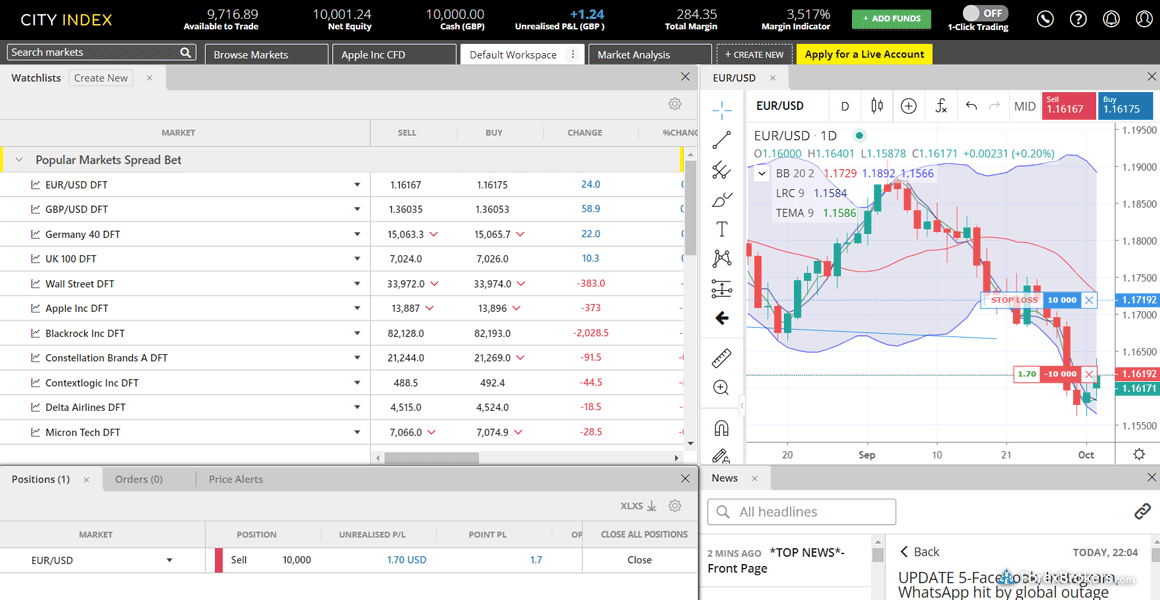Click the watchlist vertical scrollbar thumb
The image size is (1160, 600).
[x=691, y=209]
